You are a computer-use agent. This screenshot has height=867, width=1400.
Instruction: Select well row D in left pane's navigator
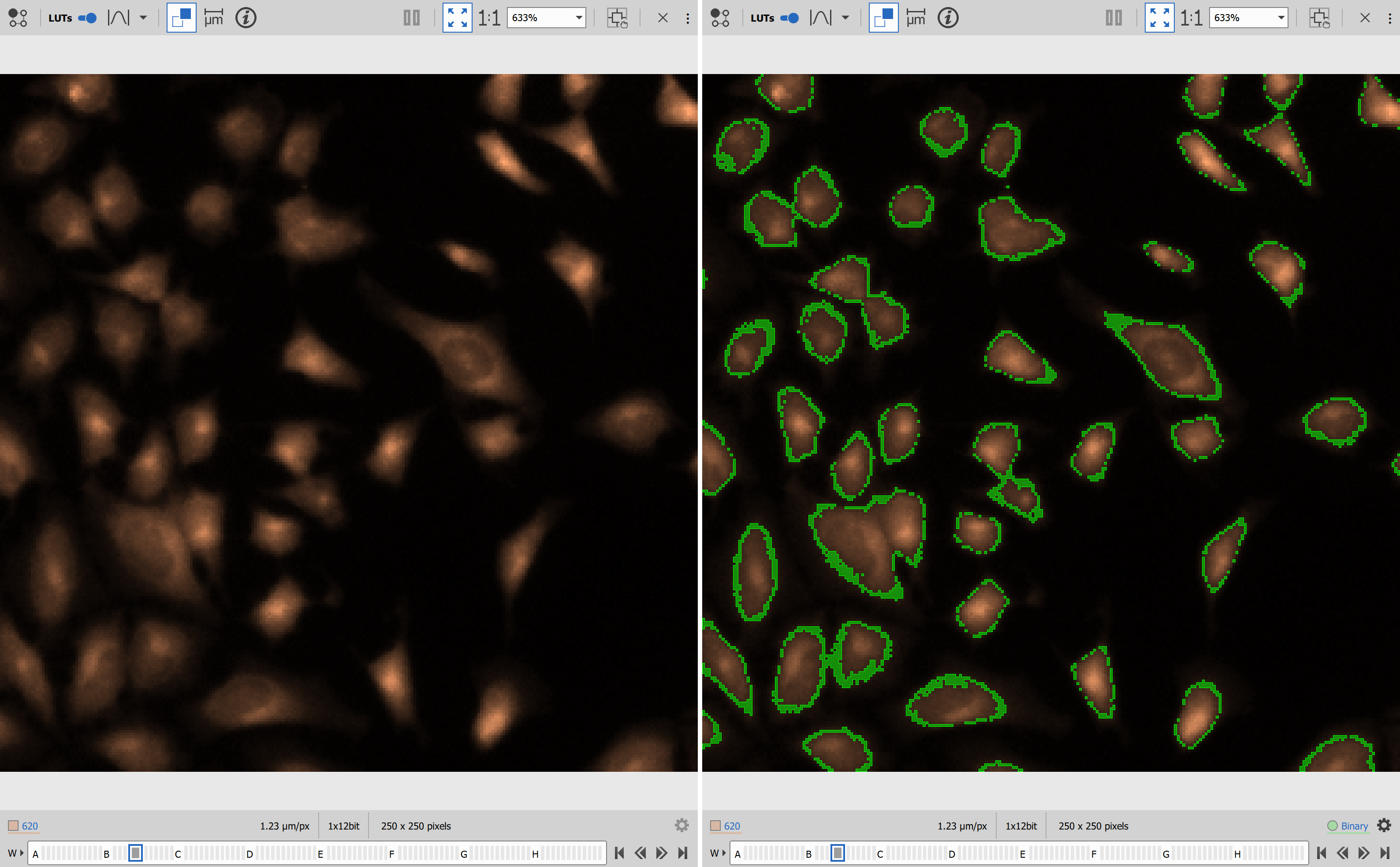249,854
